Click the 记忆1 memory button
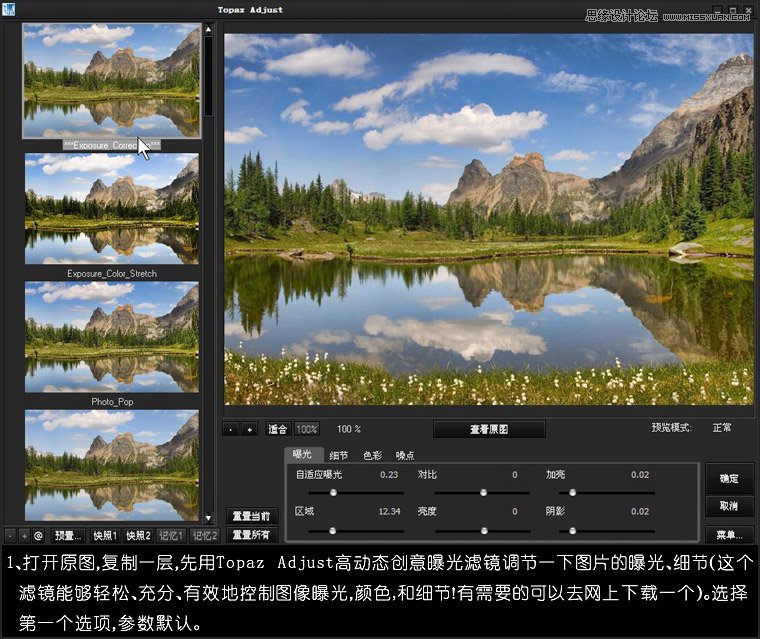The image size is (760, 639). (x=171, y=536)
